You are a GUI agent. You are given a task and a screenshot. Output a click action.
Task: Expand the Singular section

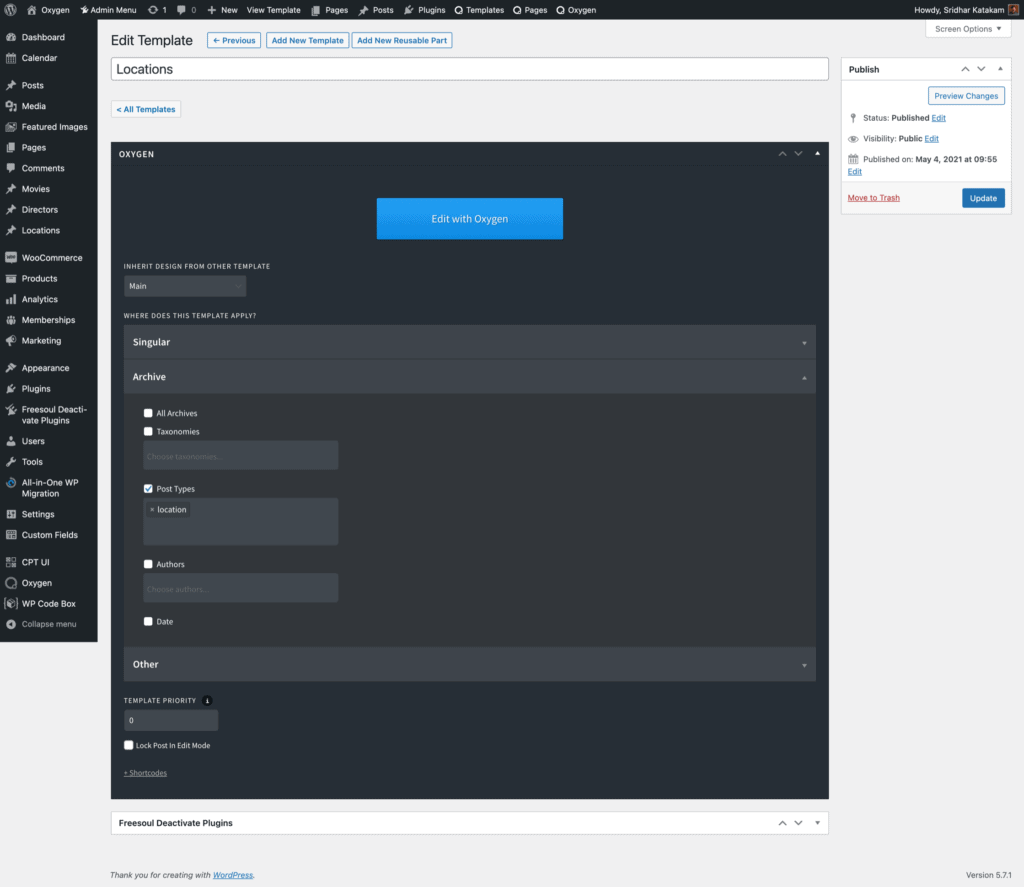(470, 342)
